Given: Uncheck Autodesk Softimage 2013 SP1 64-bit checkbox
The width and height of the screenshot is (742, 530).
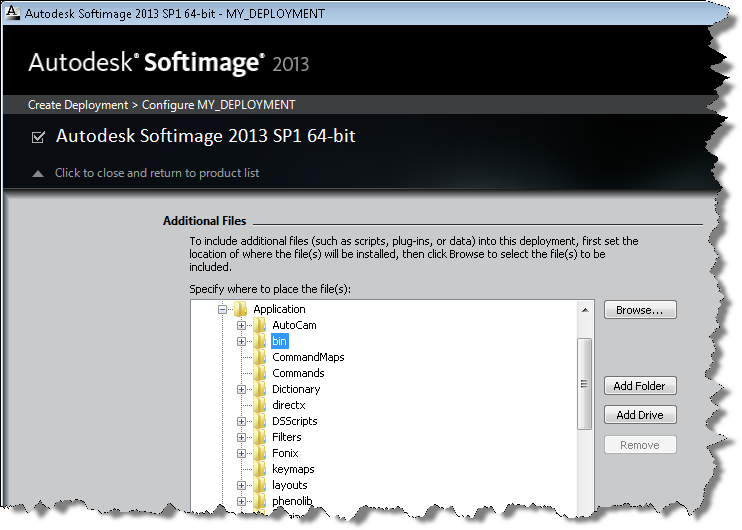Looking at the screenshot, I should (x=39, y=137).
